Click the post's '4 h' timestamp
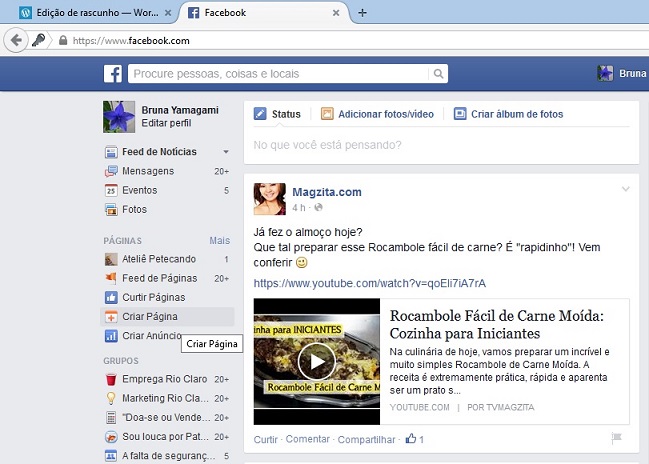 point(299,207)
